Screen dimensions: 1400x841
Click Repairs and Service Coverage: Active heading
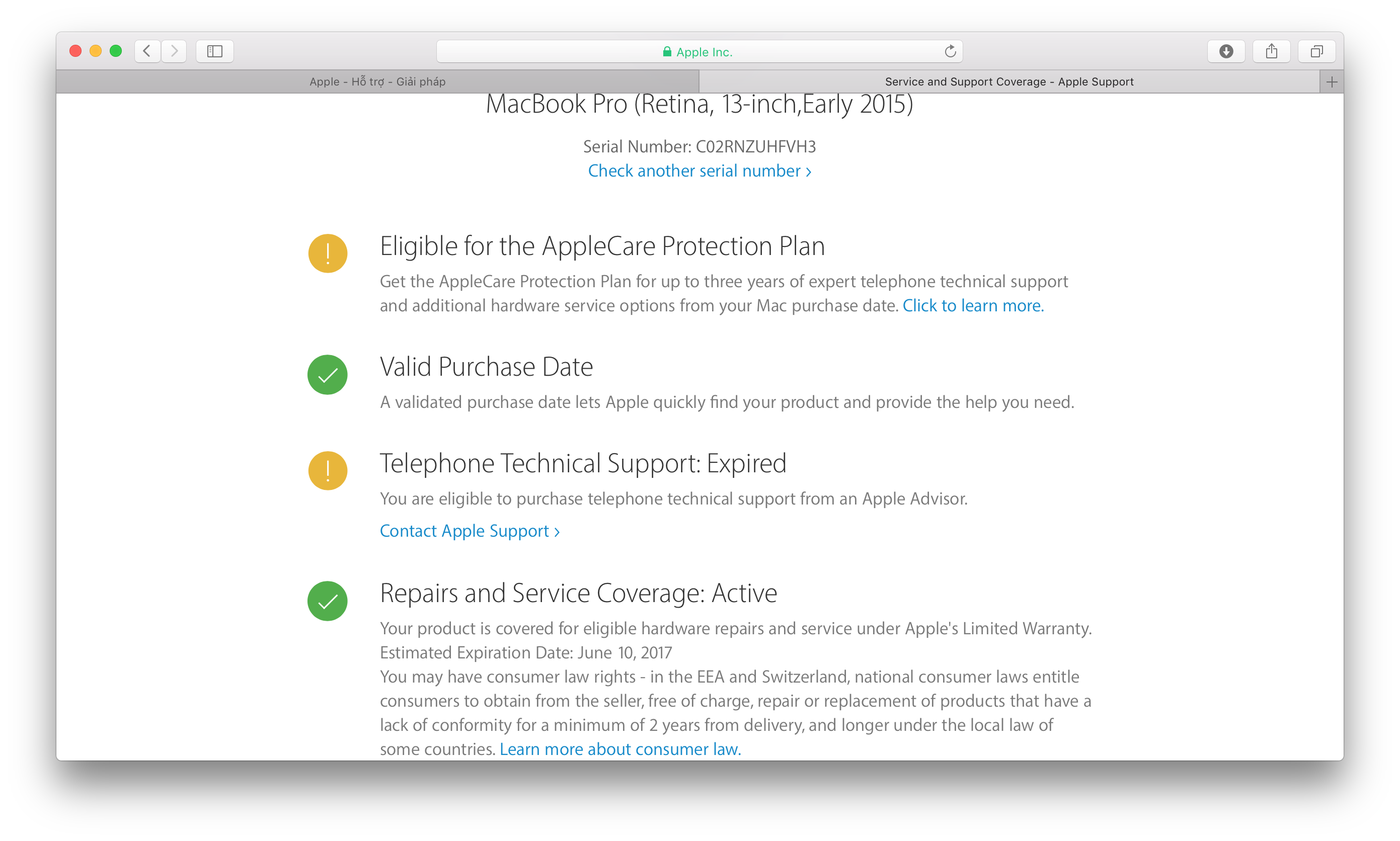(578, 593)
